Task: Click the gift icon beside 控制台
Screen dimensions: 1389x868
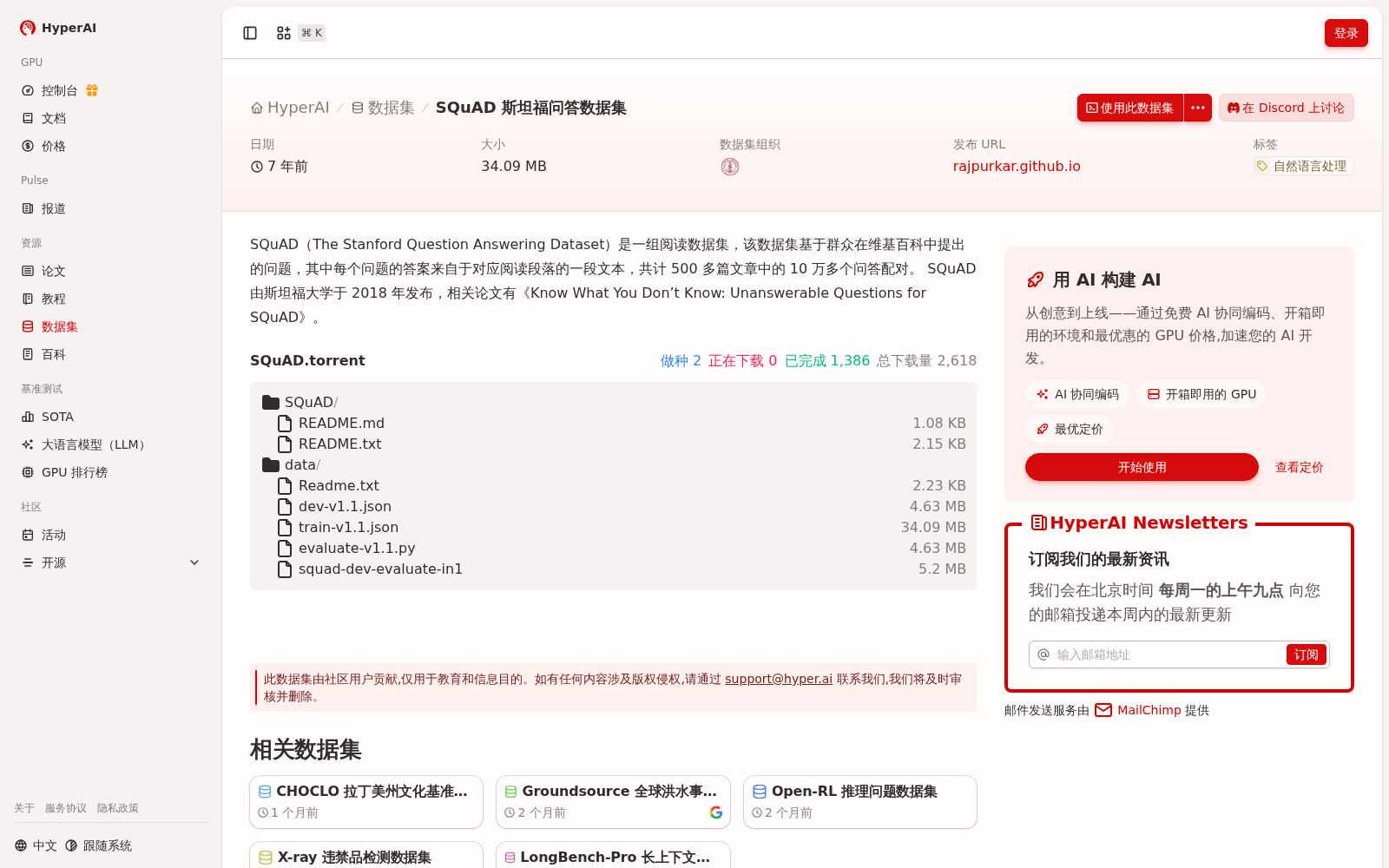Action: (92, 90)
